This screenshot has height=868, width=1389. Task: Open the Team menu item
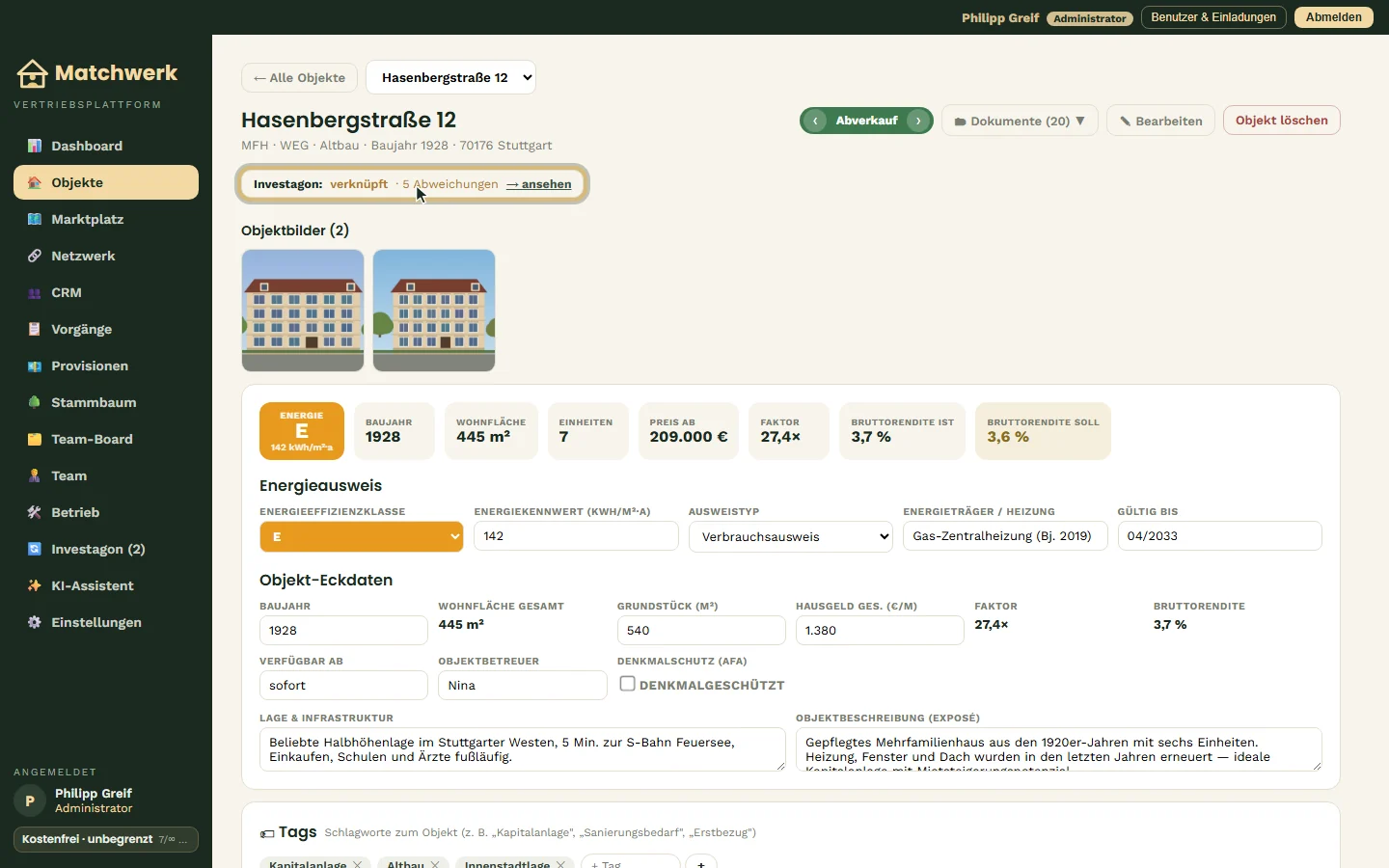point(106,475)
